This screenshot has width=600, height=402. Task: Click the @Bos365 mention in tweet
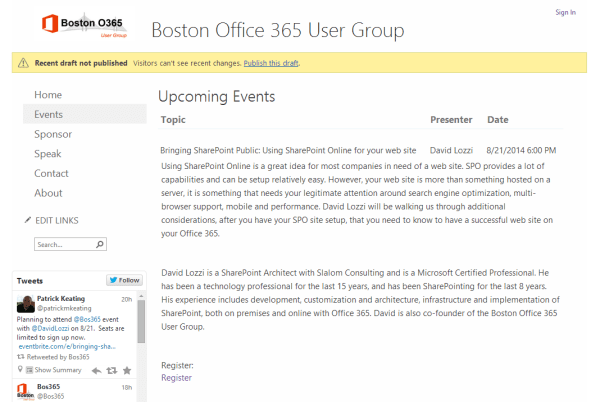87,319
